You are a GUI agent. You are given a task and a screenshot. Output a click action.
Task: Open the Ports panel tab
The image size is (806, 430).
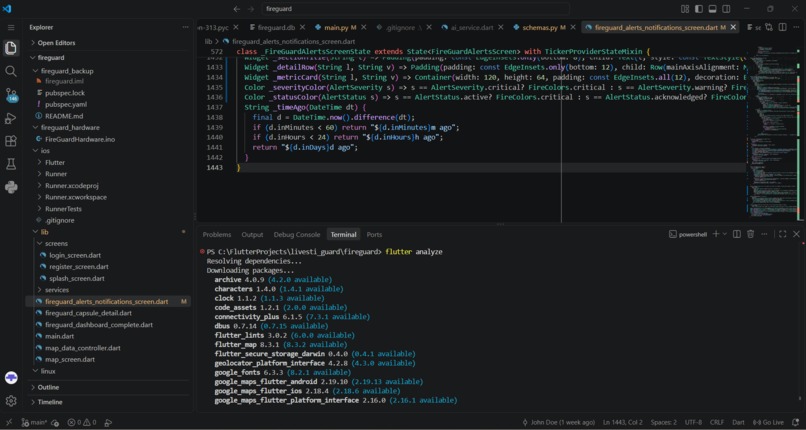[374, 234]
